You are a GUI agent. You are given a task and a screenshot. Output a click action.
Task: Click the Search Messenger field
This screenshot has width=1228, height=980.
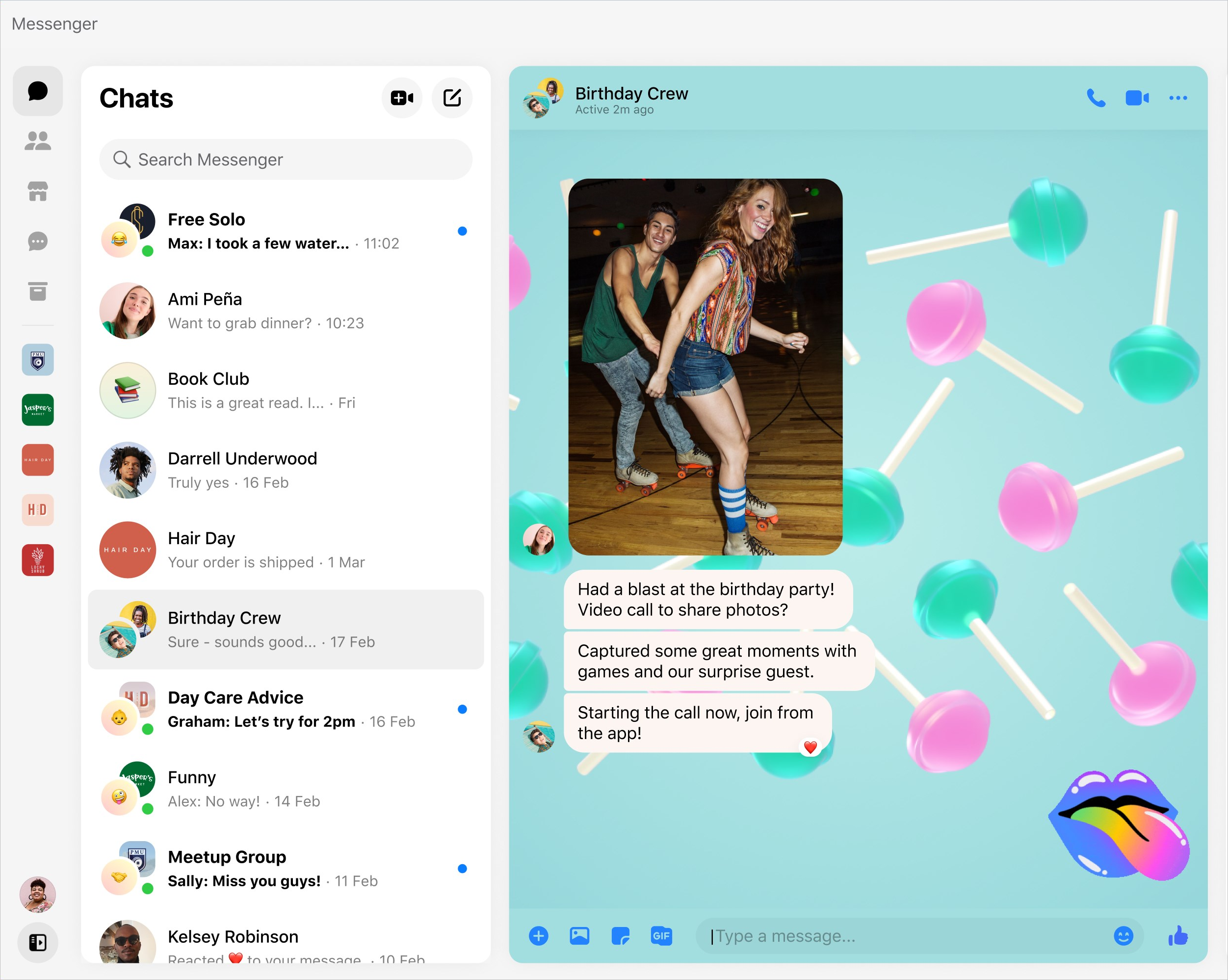[x=286, y=159]
